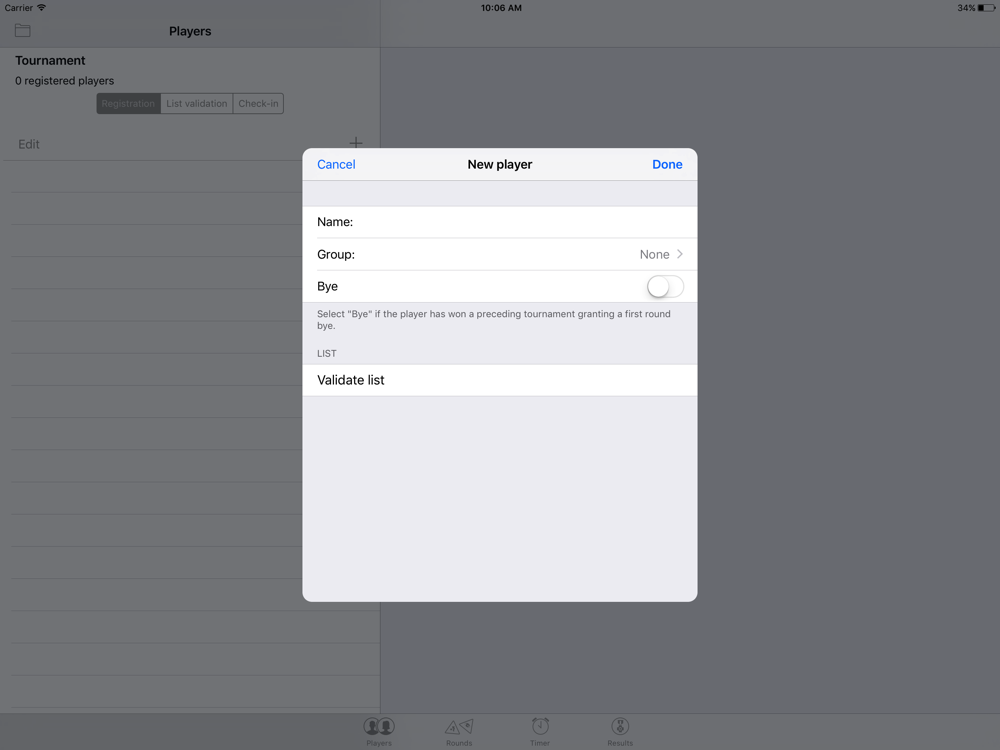Tap the Bye explanation help text
Image resolution: width=1000 pixels, height=750 pixels.
click(494, 320)
